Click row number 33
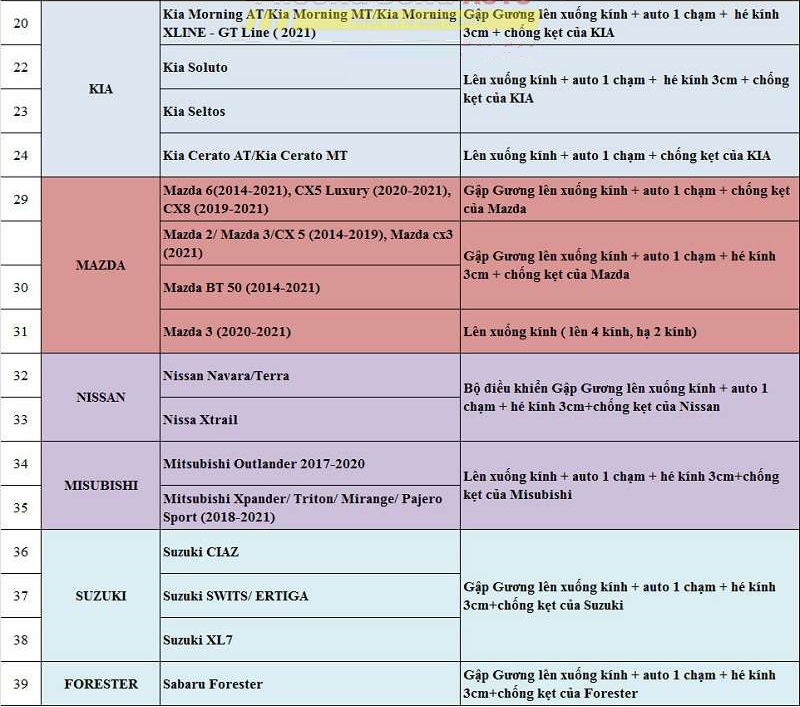800x707 pixels. (x=20, y=420)
